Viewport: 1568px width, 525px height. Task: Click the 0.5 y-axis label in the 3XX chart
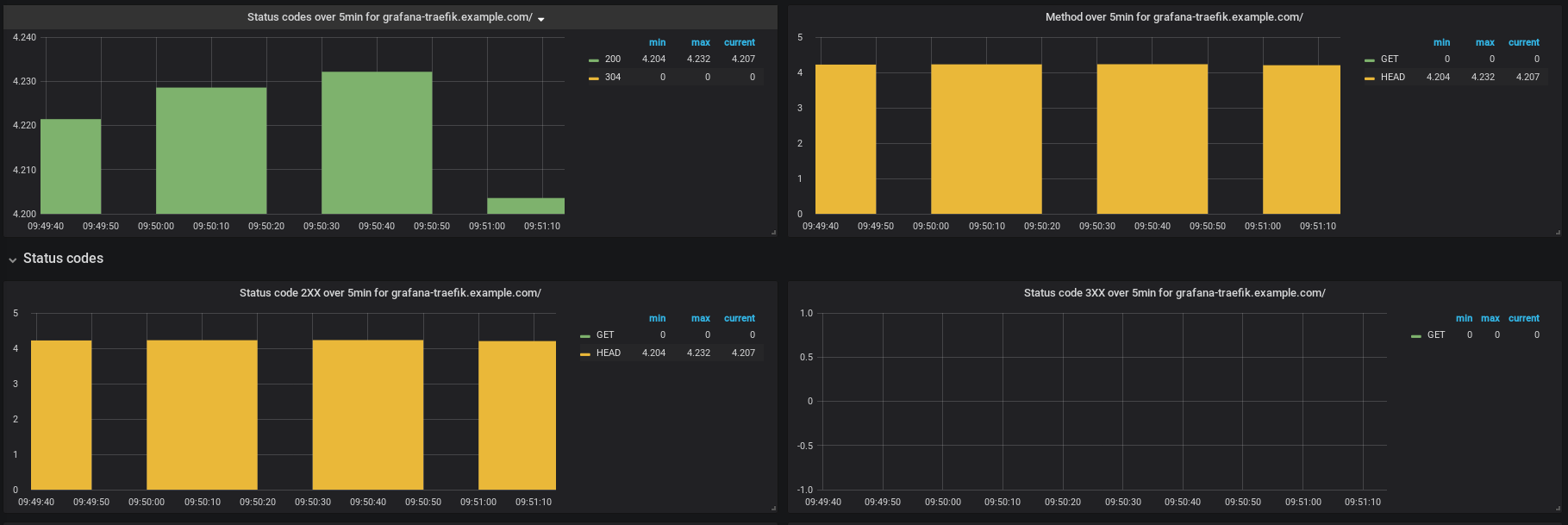(807, 357)
